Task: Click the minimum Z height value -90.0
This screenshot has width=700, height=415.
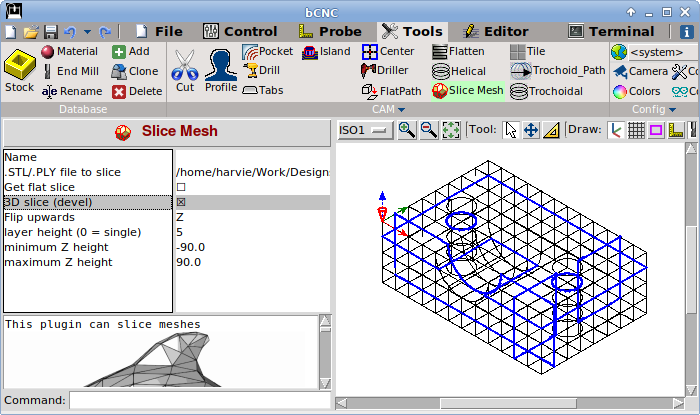Action: [191, 247]
